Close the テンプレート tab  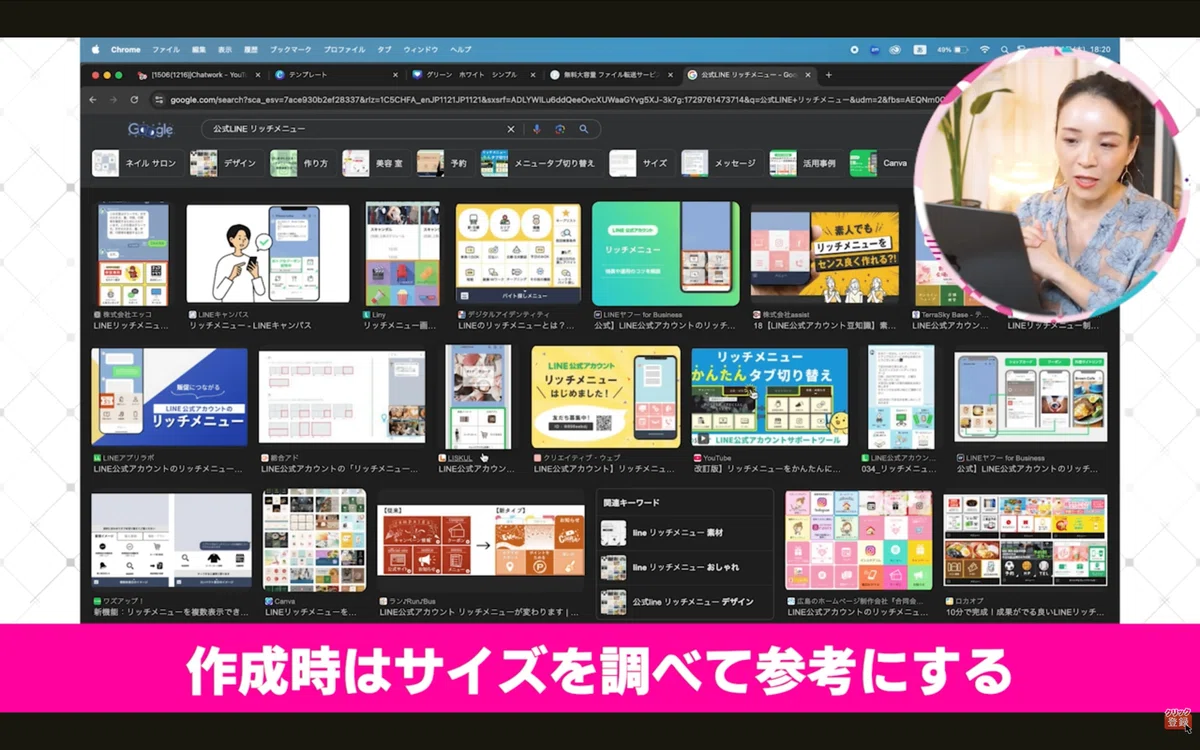pos(396,75)
